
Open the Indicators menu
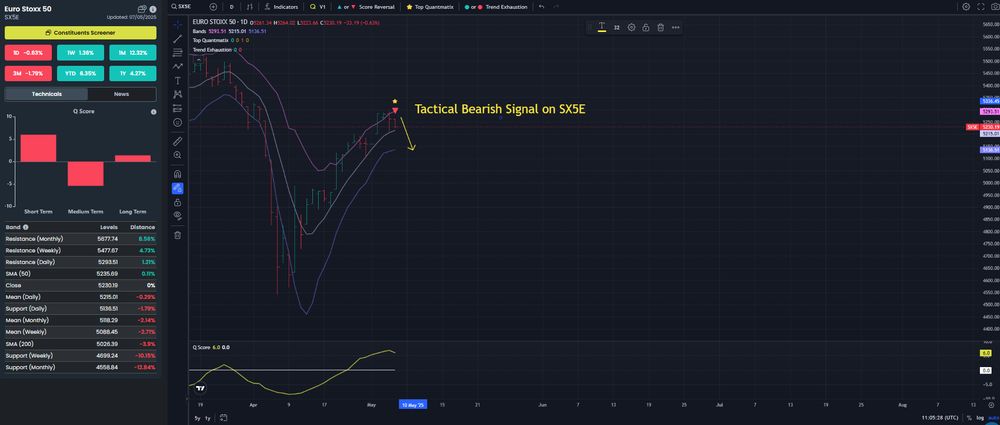click(x=281, y=6)
